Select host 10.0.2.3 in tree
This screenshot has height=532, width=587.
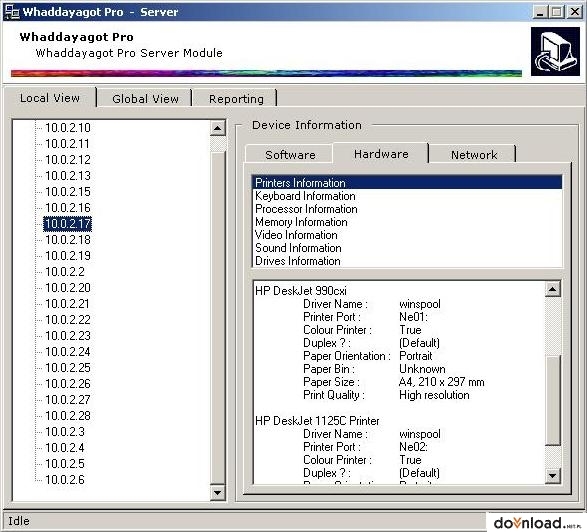65,432
